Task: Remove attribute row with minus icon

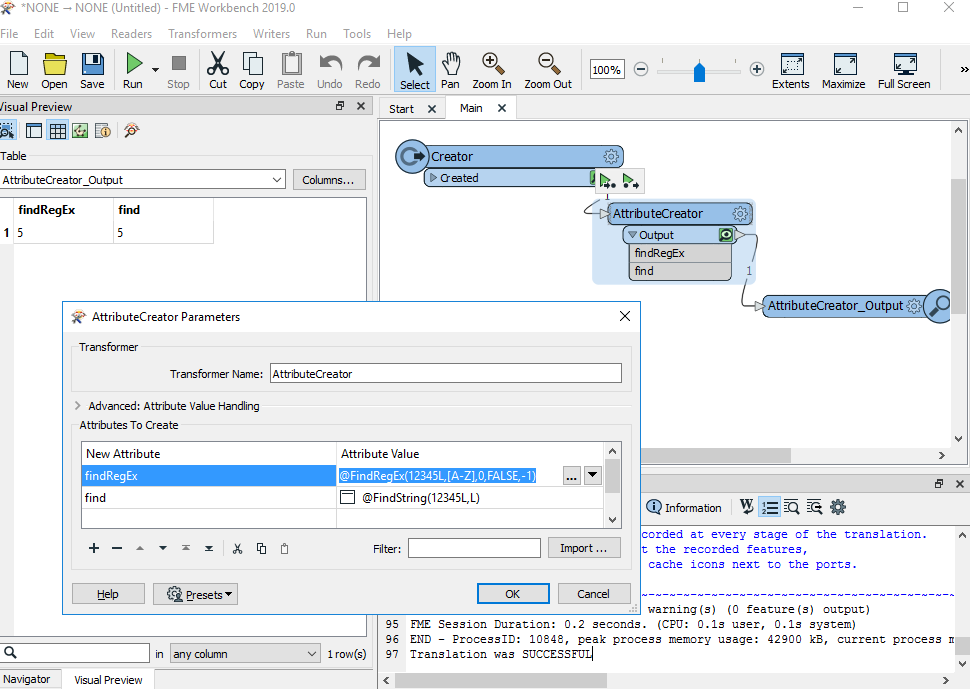Action: click(x=117, y=548)
